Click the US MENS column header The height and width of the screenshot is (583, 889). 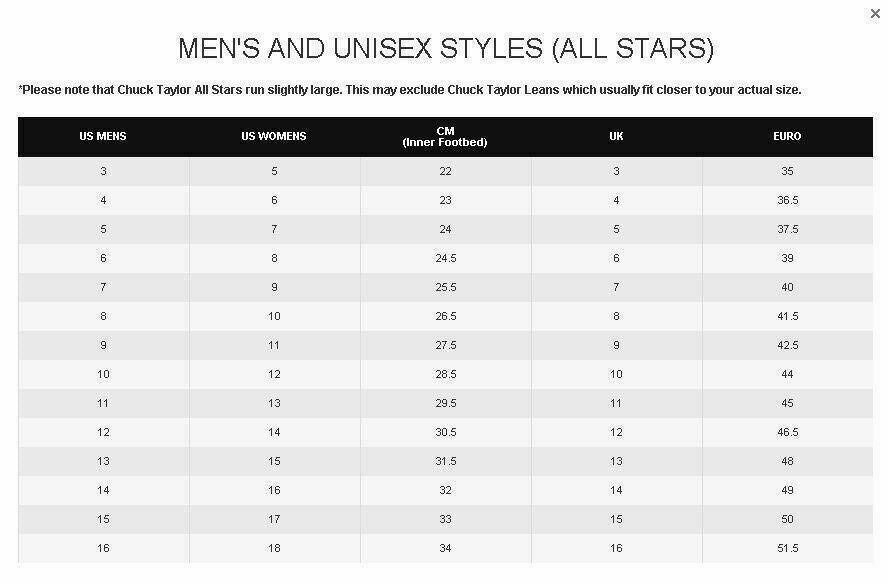(x=103, y=136)
